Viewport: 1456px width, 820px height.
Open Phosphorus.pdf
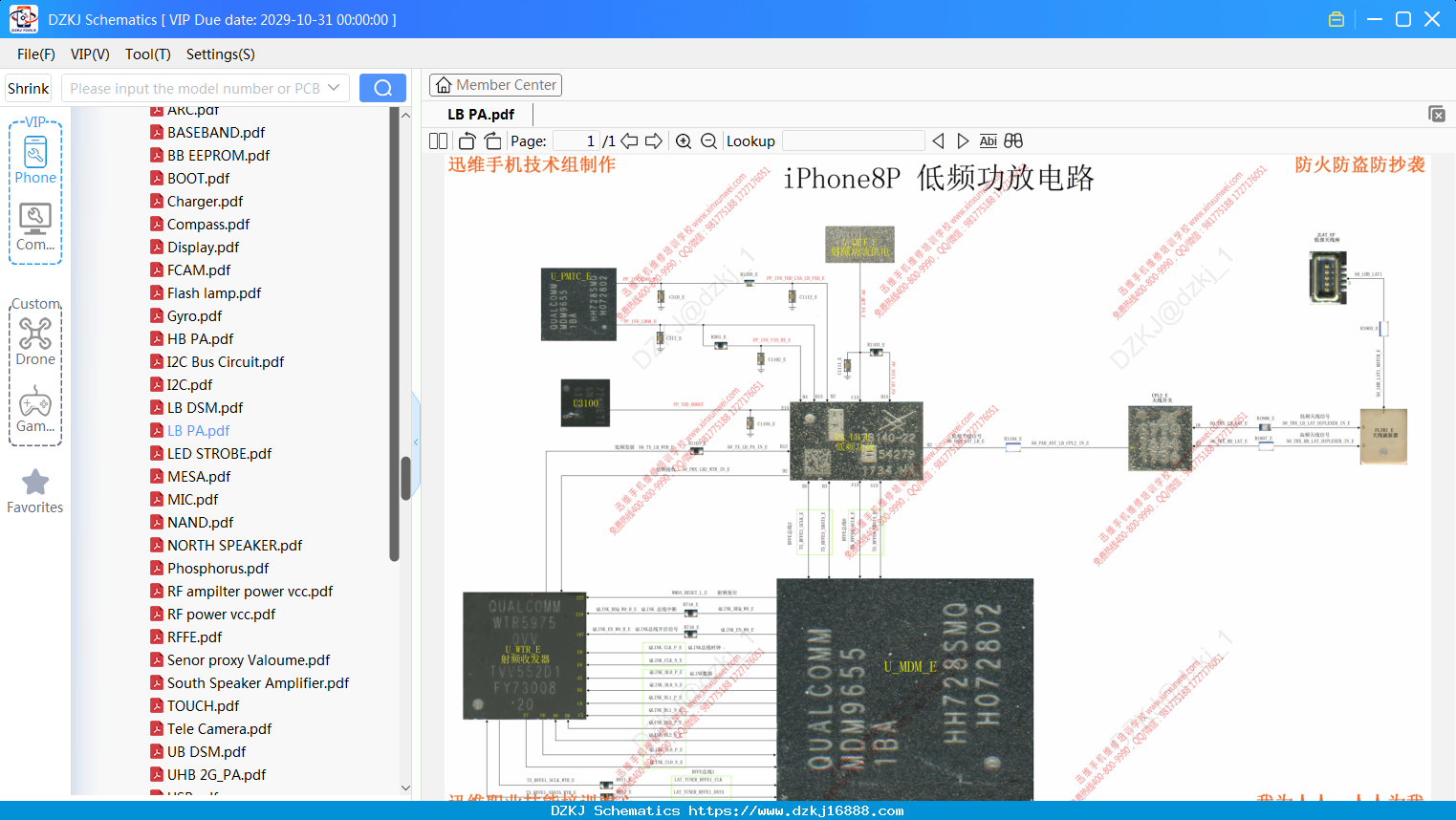pos(218,568)
